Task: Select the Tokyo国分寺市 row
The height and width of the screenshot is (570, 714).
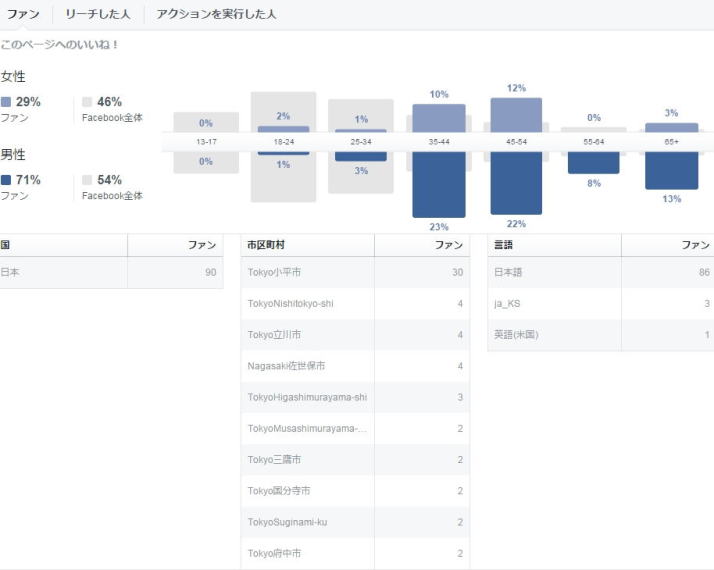Action: pos(355,491)
